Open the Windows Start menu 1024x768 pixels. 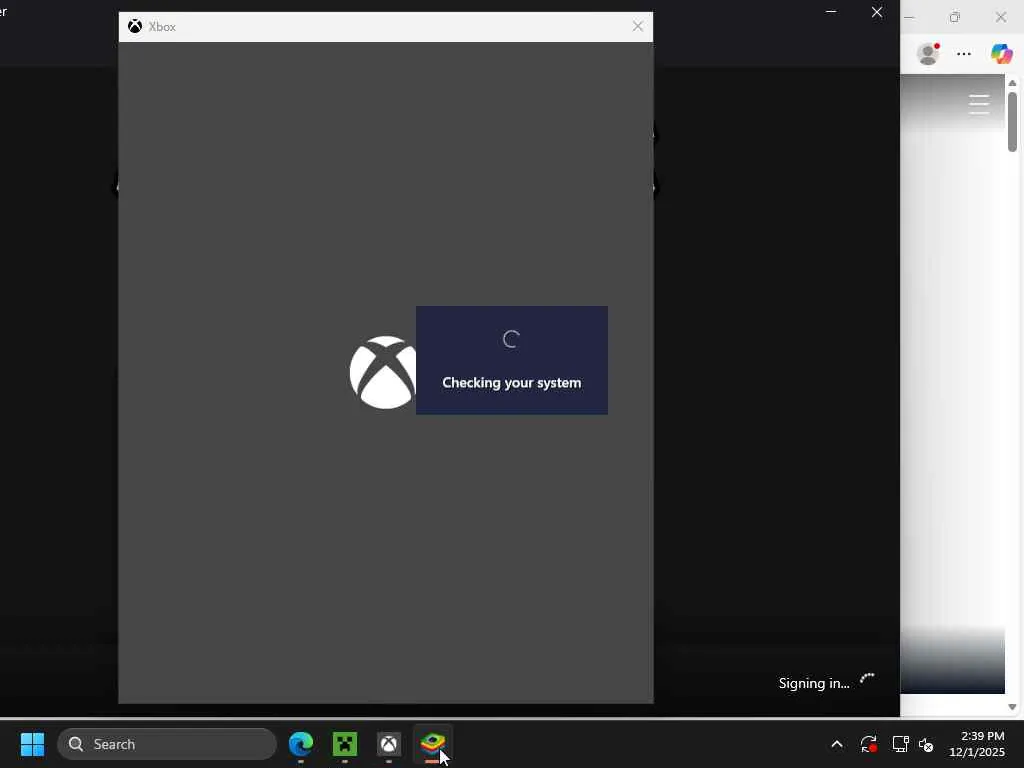click(x=32, y=744)
